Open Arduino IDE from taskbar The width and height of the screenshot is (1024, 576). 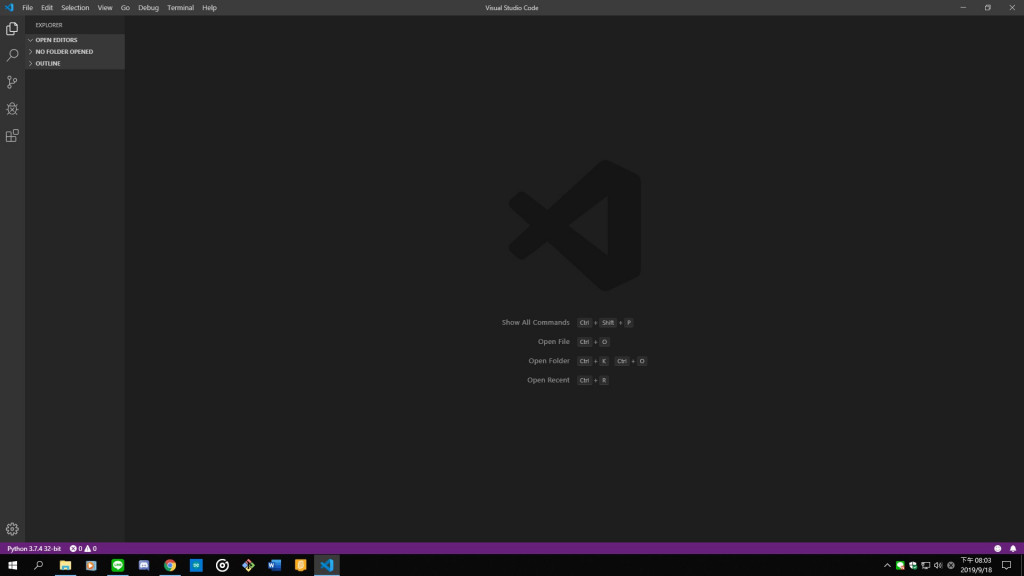coord(196,566)
